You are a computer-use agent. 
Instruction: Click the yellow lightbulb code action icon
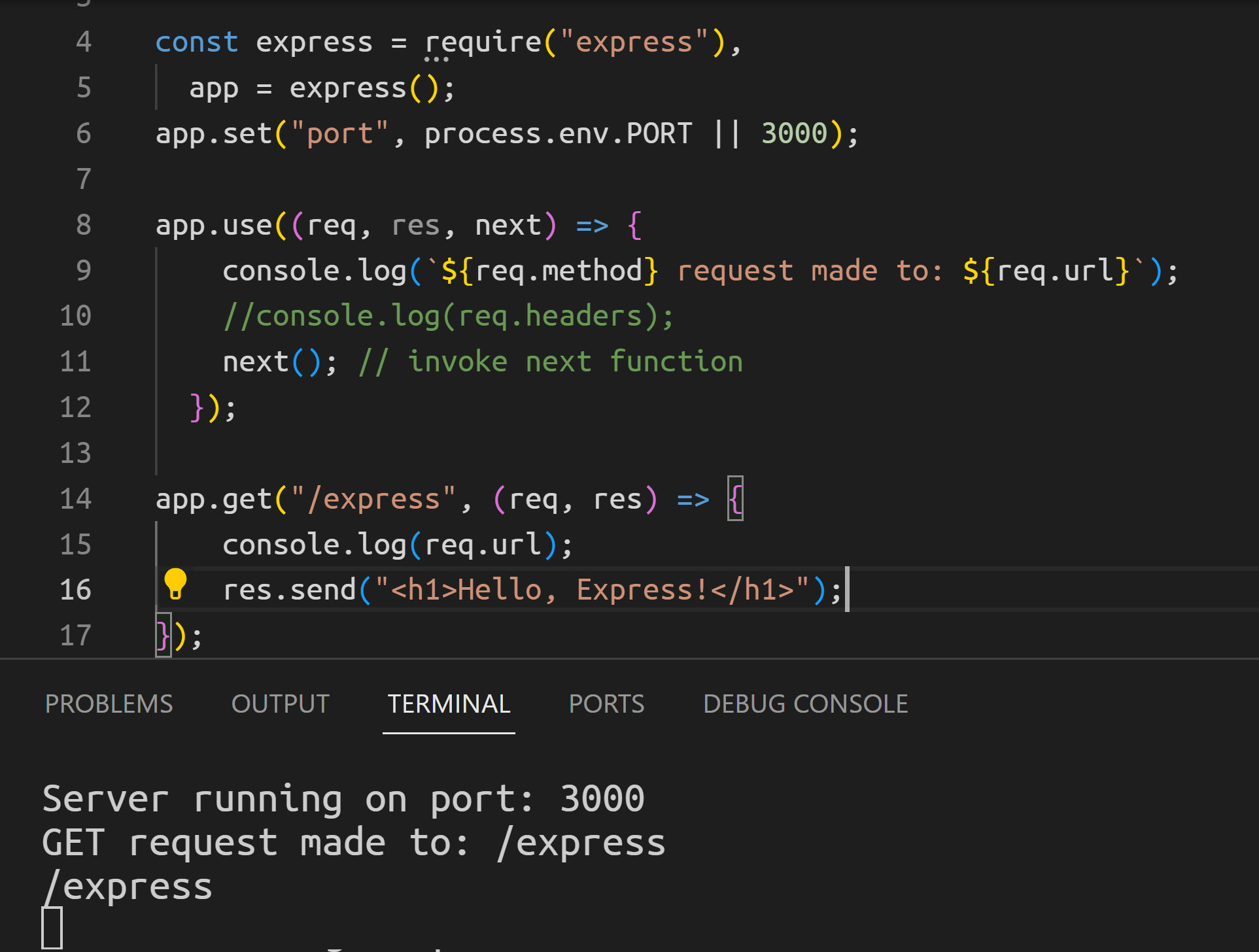(x=175, y=584)
